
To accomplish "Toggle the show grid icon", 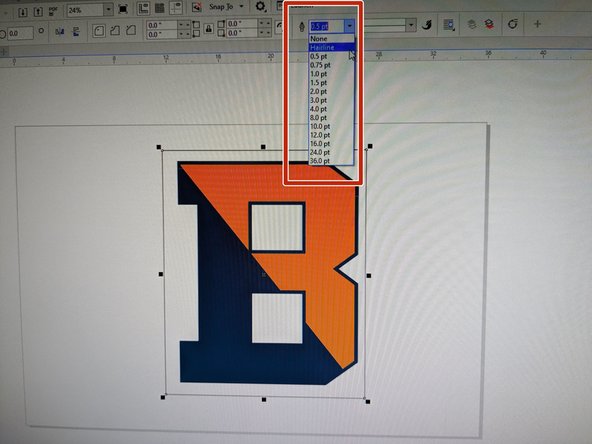I will 160,8.
